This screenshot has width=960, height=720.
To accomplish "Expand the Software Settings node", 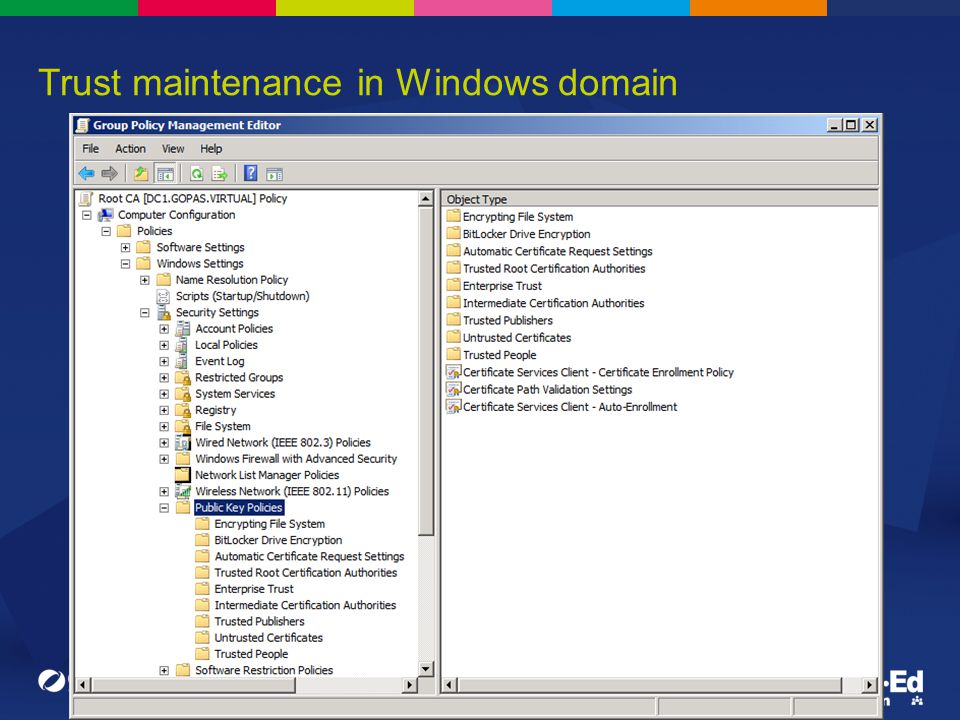I will point(126,247).
